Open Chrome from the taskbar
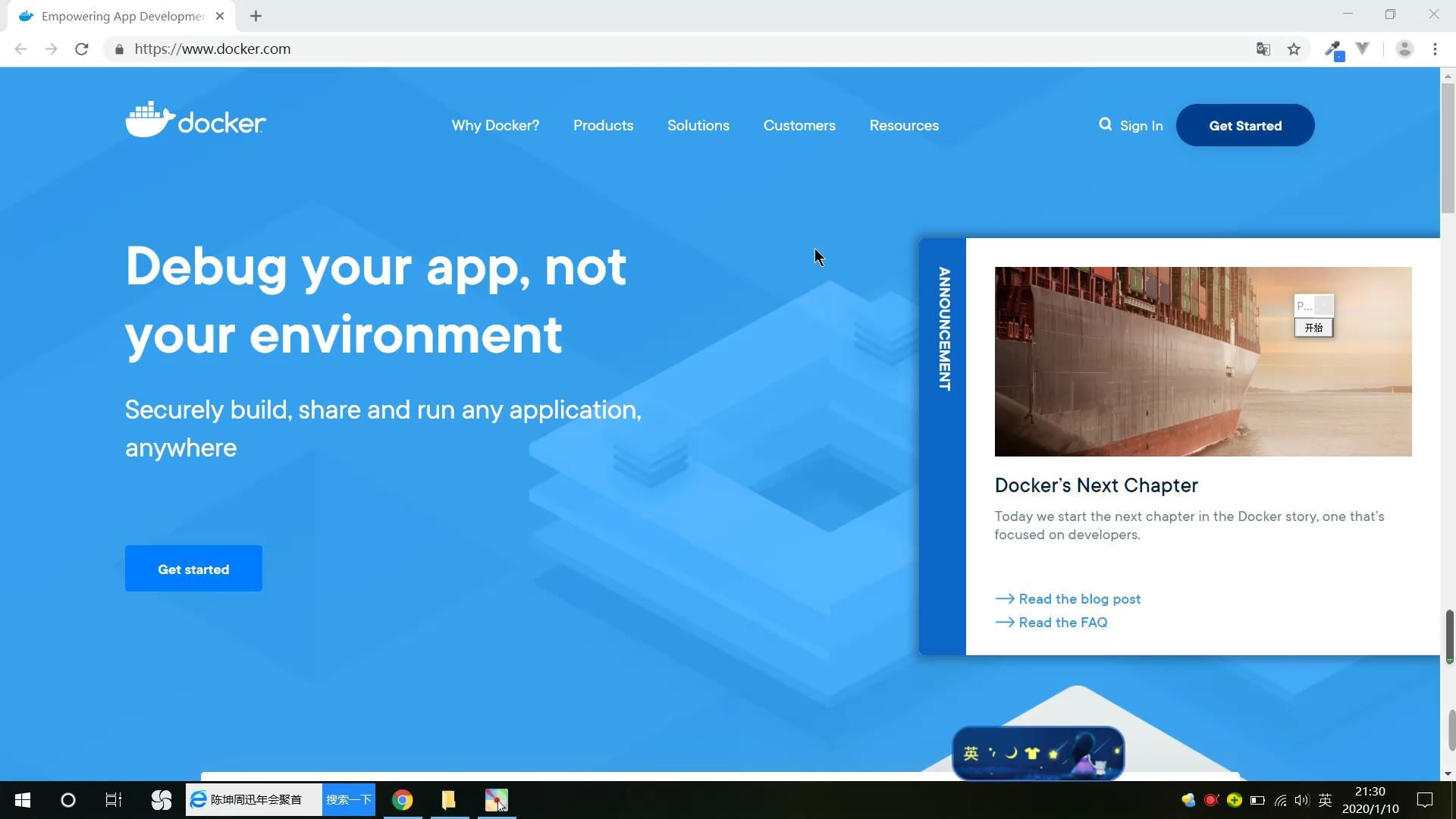Screen dimensions: 1456x819 pos(402,799)
